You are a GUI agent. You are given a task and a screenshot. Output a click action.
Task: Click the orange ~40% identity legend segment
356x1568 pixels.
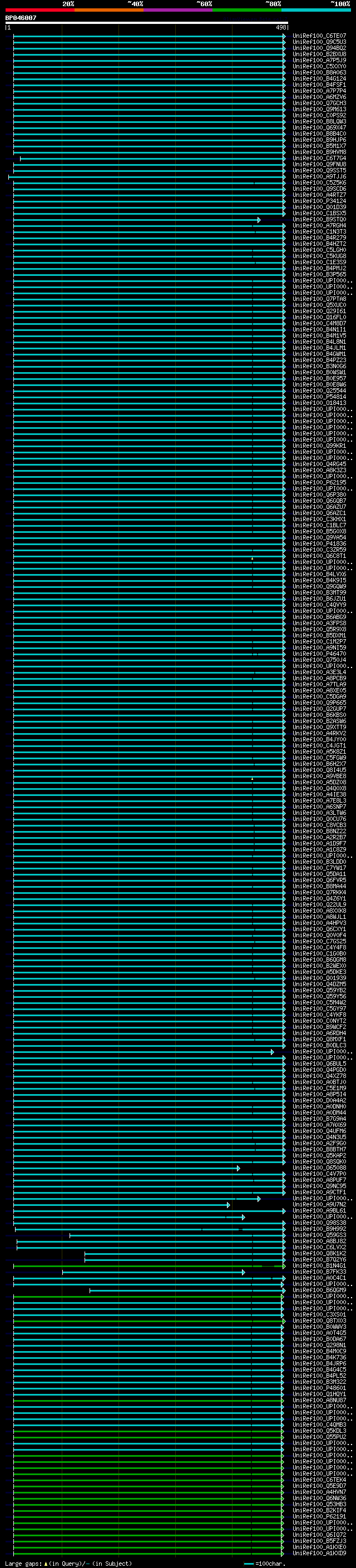click(110, 10)
